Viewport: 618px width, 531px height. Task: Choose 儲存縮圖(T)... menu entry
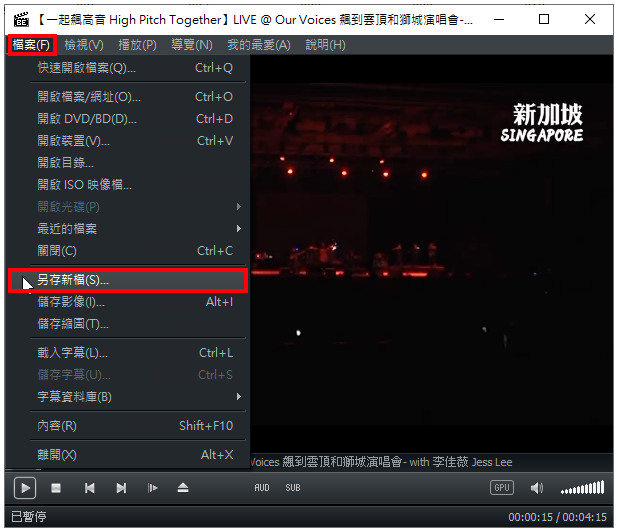(129, 324)
